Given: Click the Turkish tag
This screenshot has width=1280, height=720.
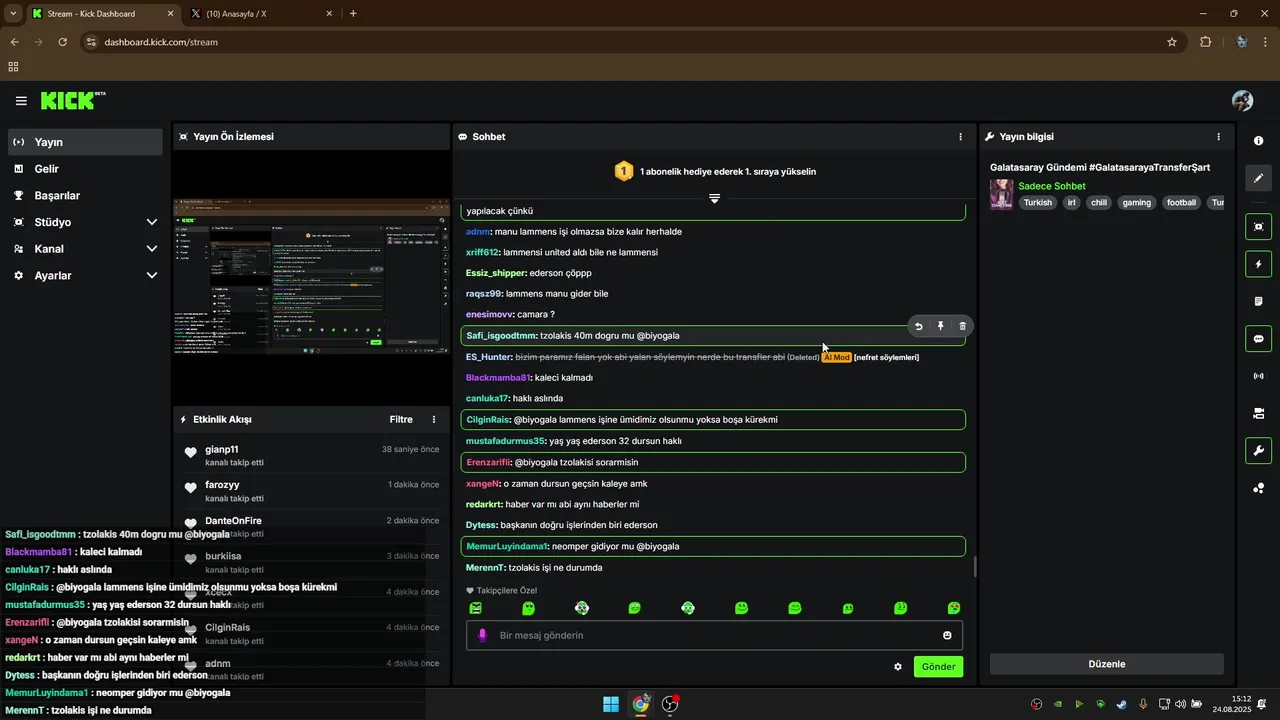Looking at the screenshot, I should coord(1038,202).
